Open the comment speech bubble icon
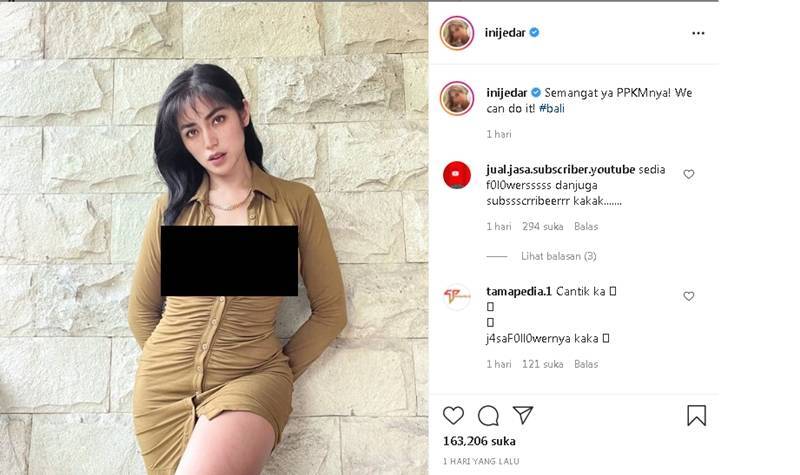 [488, 416]
